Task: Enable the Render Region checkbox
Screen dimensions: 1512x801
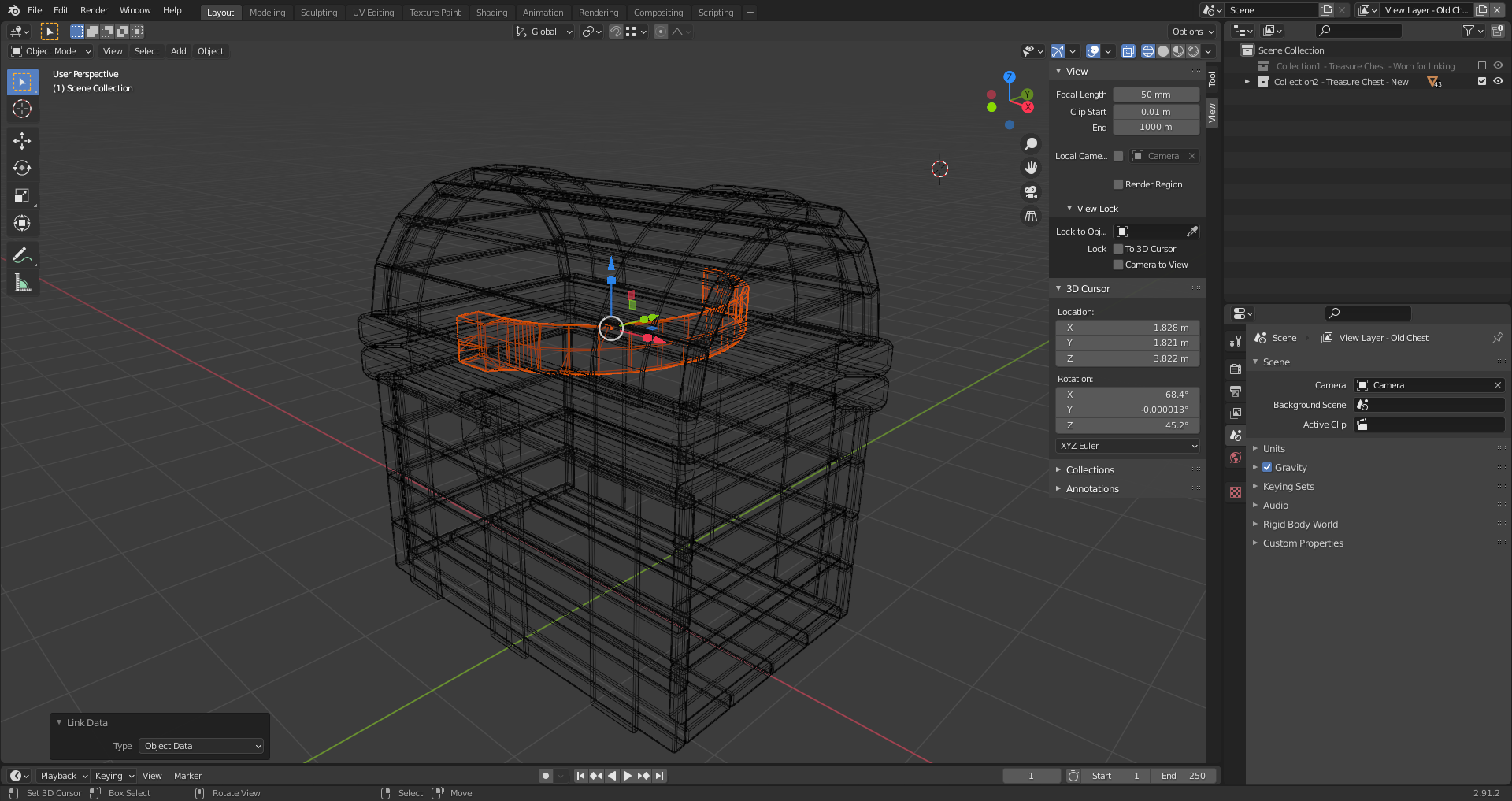Action: coord(1117,184)
